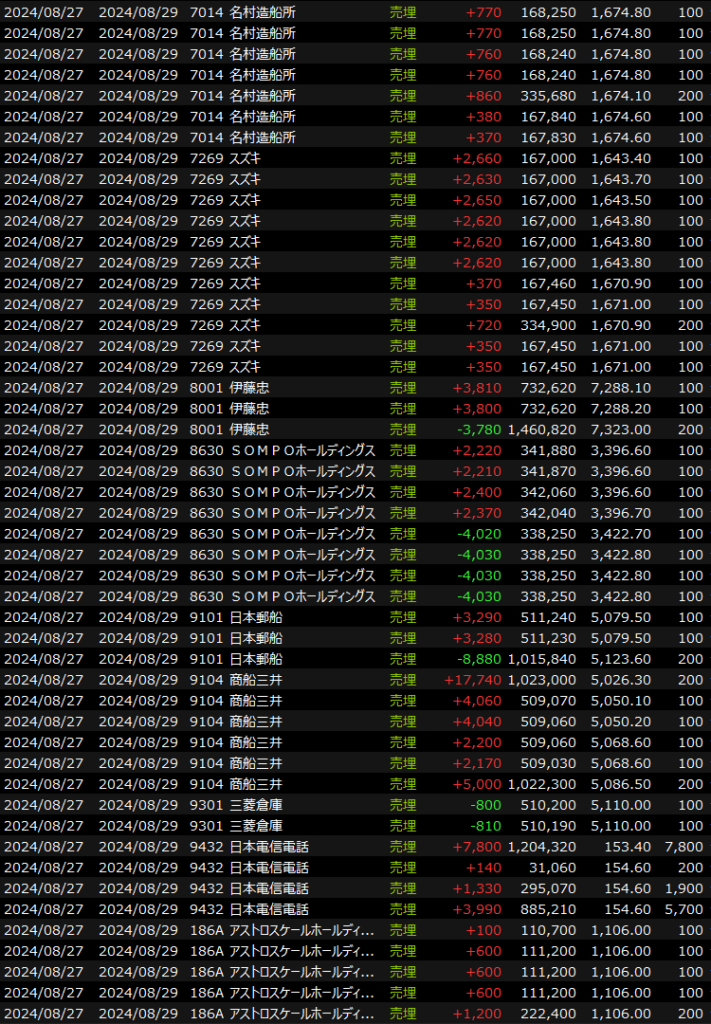Select the 1,460,820 amount cell
Viewport: 711px width, 1024px height.
(541, 429)
